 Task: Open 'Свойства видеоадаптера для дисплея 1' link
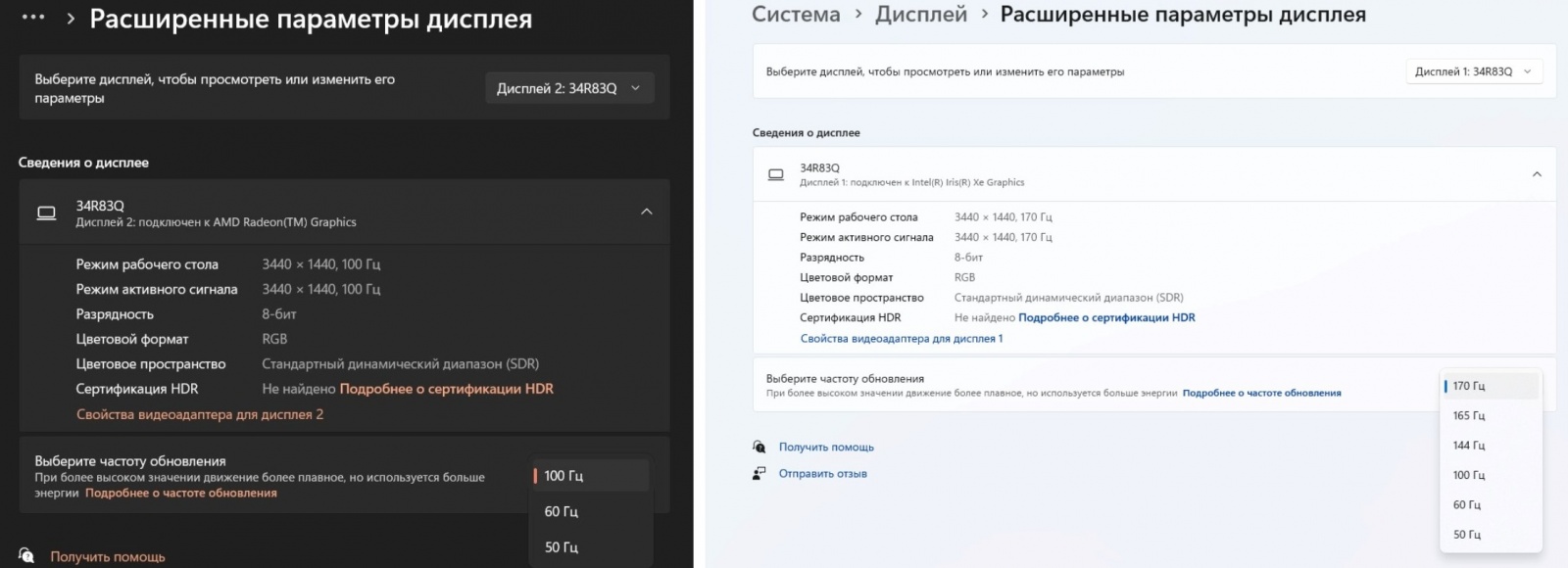[901, 338]
